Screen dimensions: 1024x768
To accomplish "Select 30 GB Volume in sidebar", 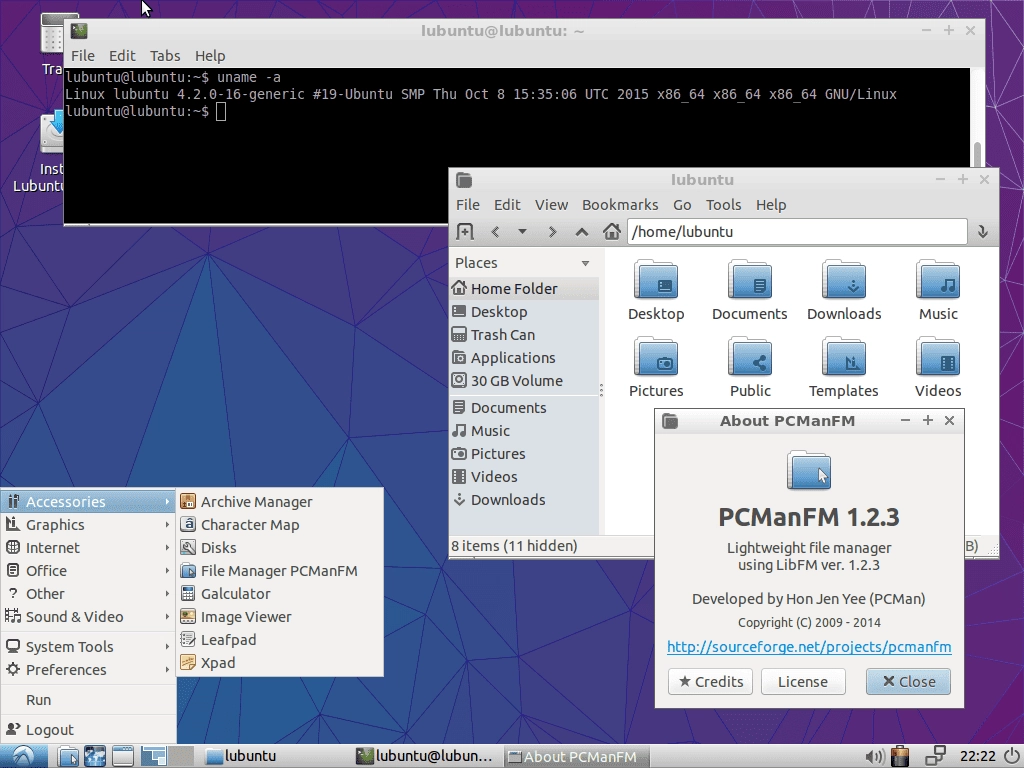I will click(524, 381).
